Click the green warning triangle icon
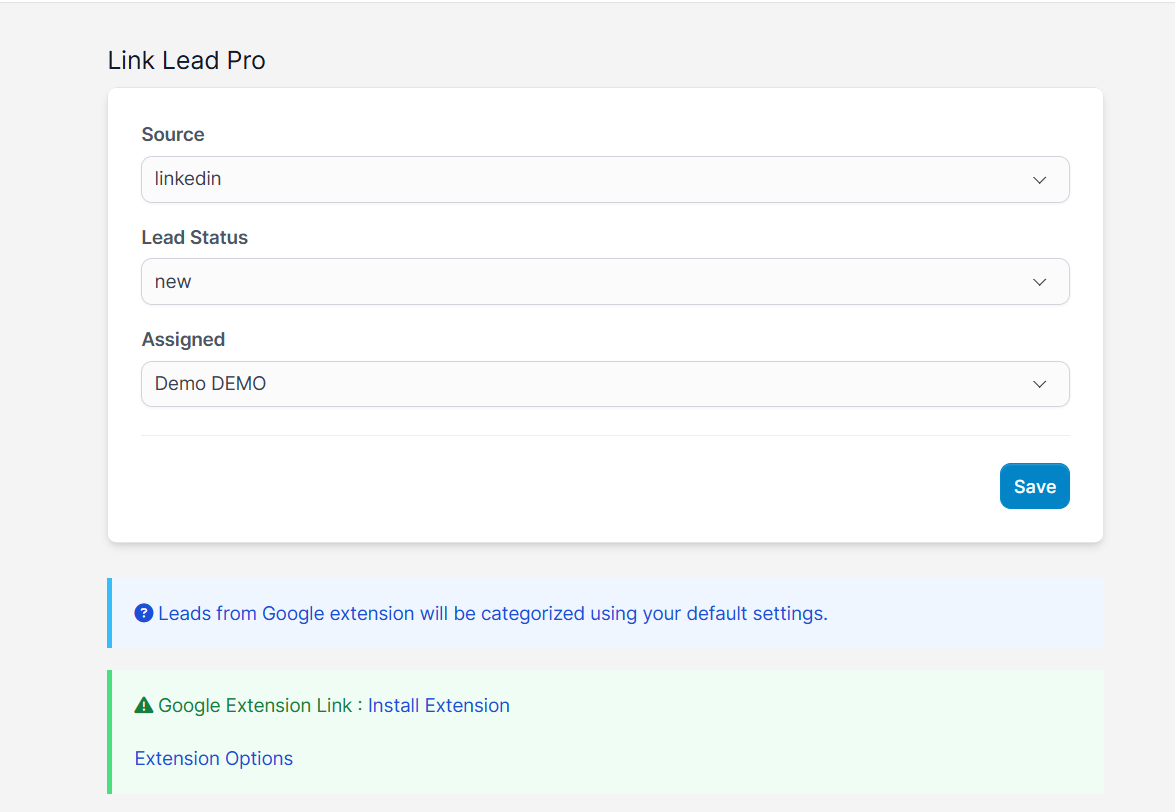 tap(144, 705)
